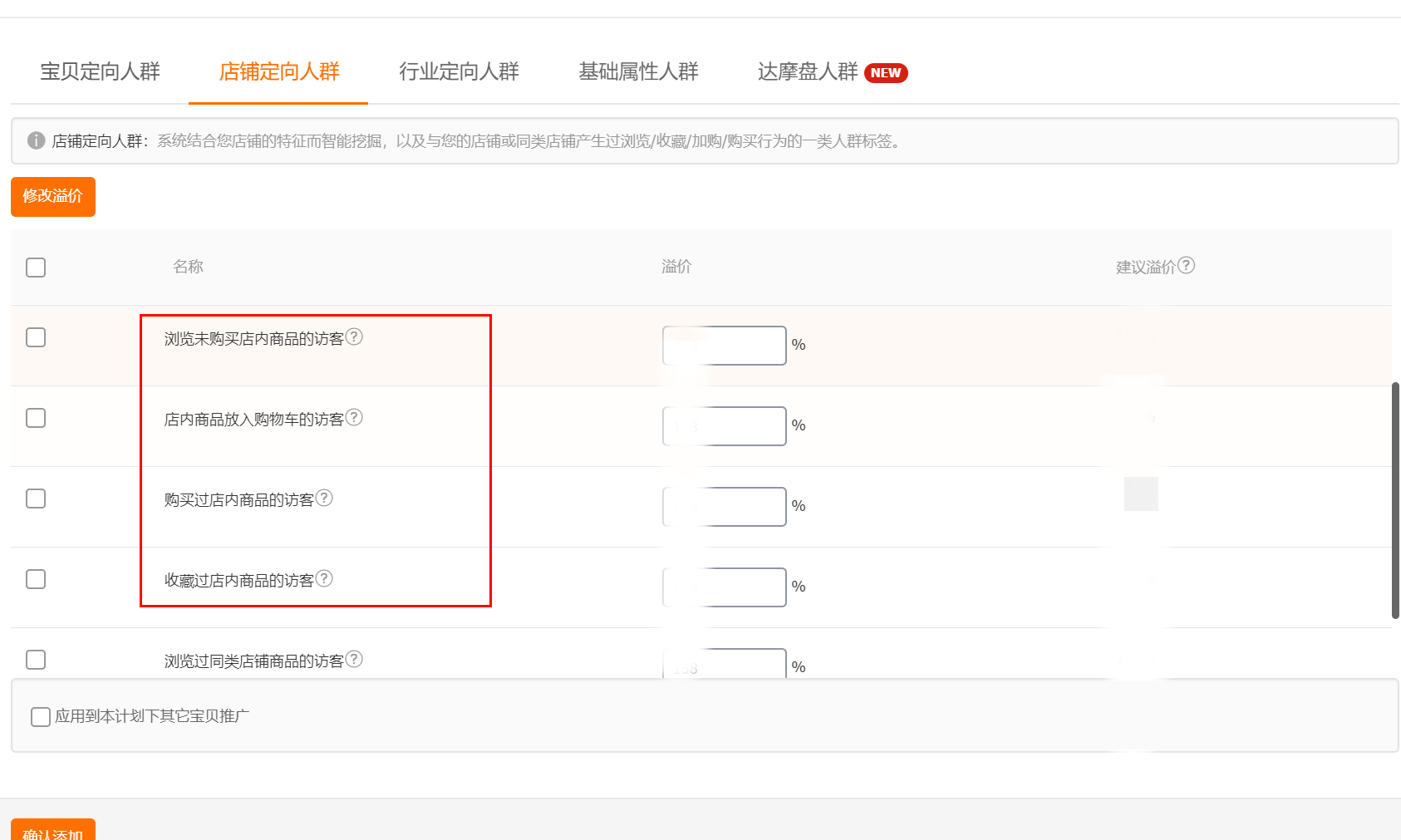Click the red NEW badge icon
Image resolution: width=1401 pixels, height=840 pixels.
coord(886,73)
